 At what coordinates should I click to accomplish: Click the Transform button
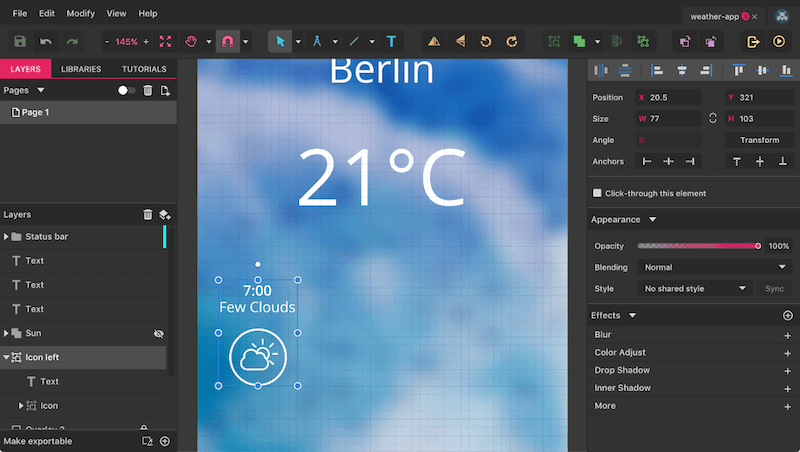click(x=759, y=140)
